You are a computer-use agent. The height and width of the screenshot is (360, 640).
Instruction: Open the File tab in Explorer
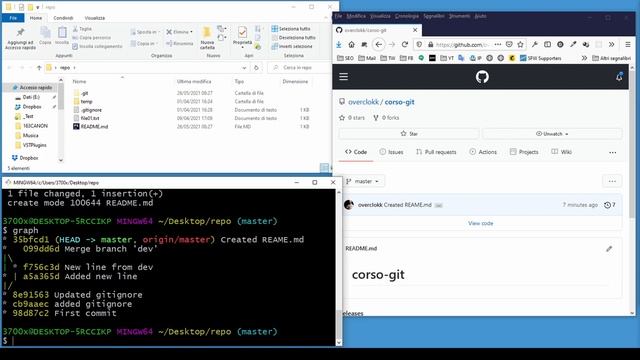tap(13, 18)
